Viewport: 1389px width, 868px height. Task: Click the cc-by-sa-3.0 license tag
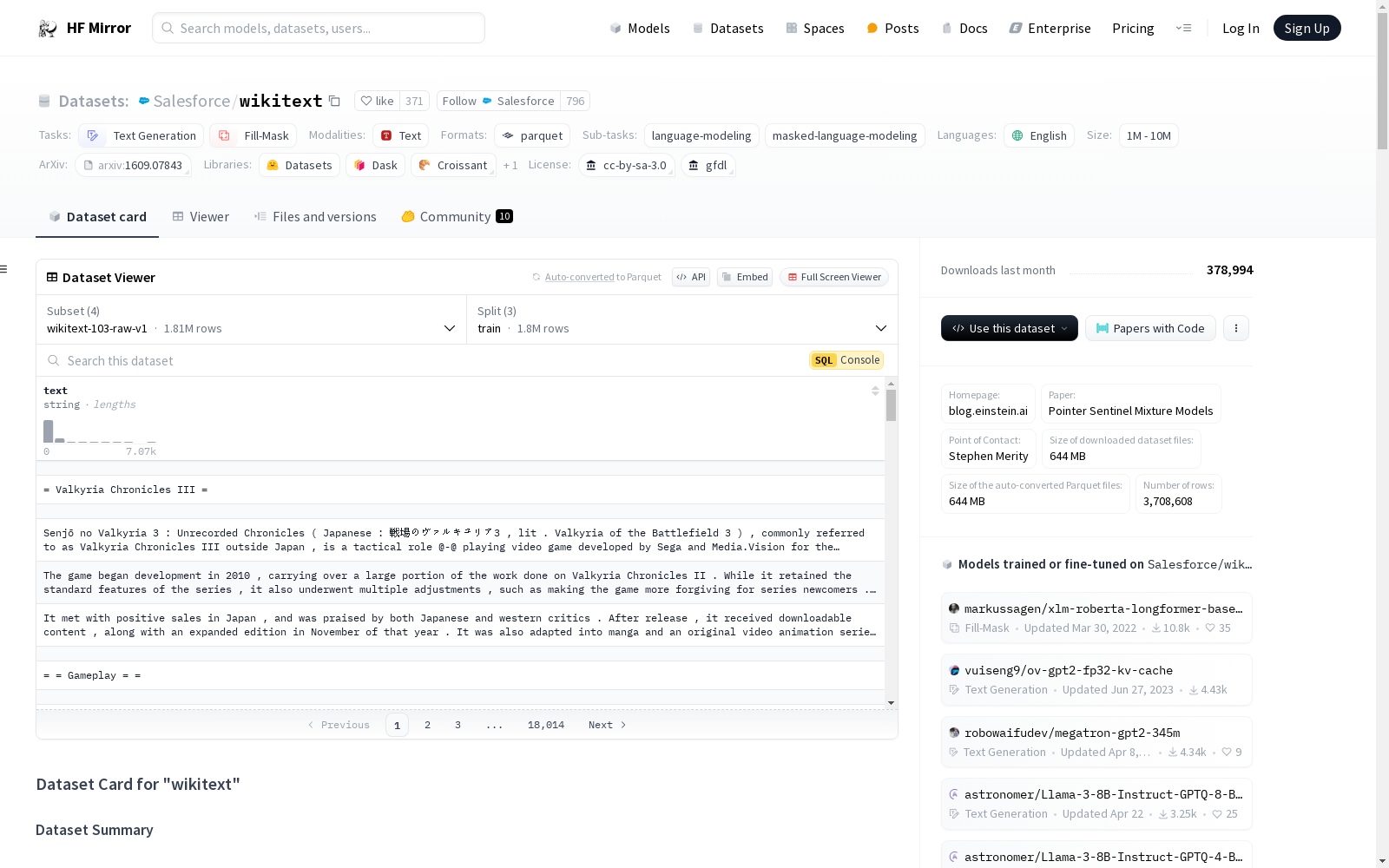626,166
